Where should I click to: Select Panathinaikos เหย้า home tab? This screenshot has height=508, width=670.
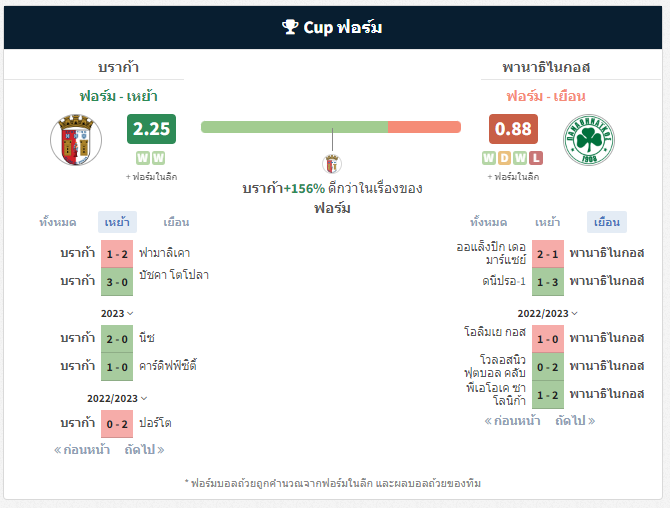tap(547, 222)
